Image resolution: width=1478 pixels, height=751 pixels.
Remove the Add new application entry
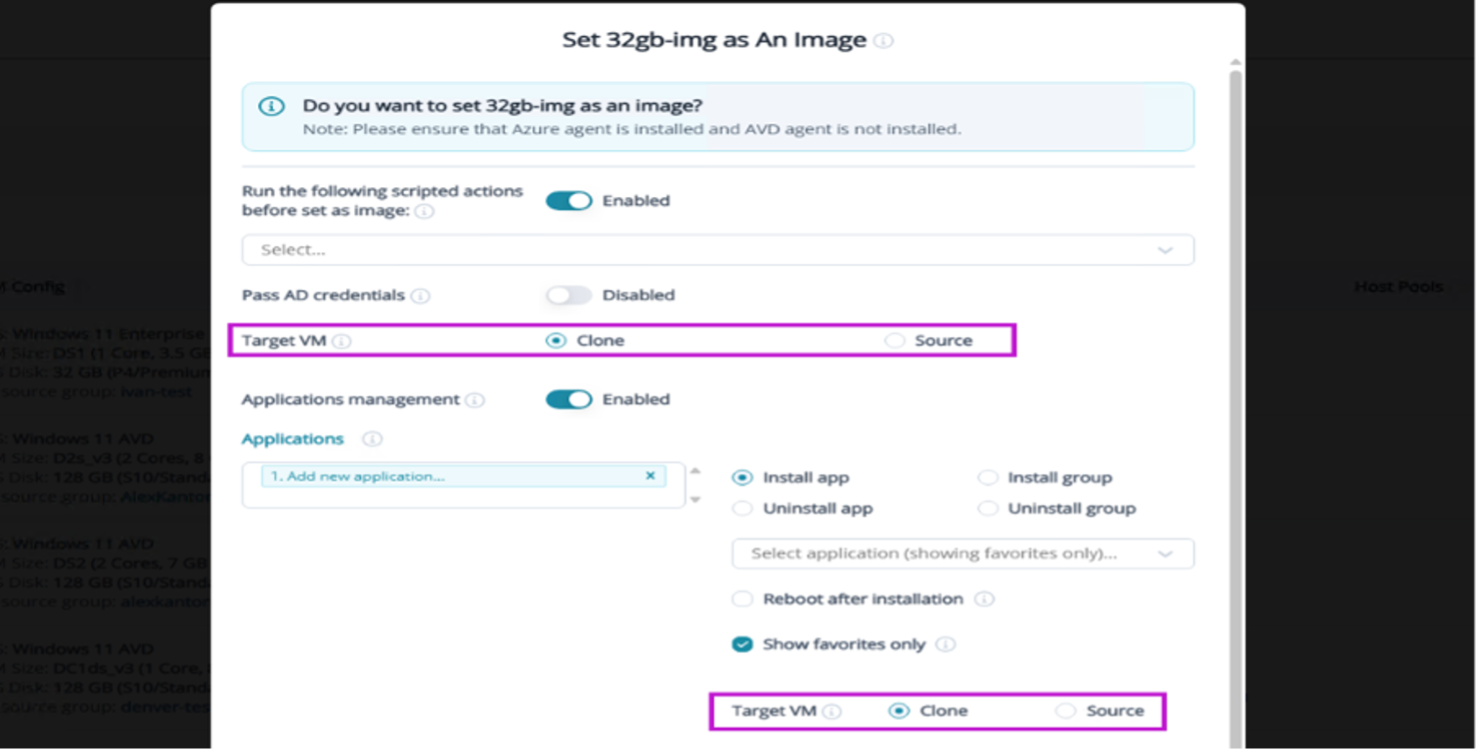(650, 476)
